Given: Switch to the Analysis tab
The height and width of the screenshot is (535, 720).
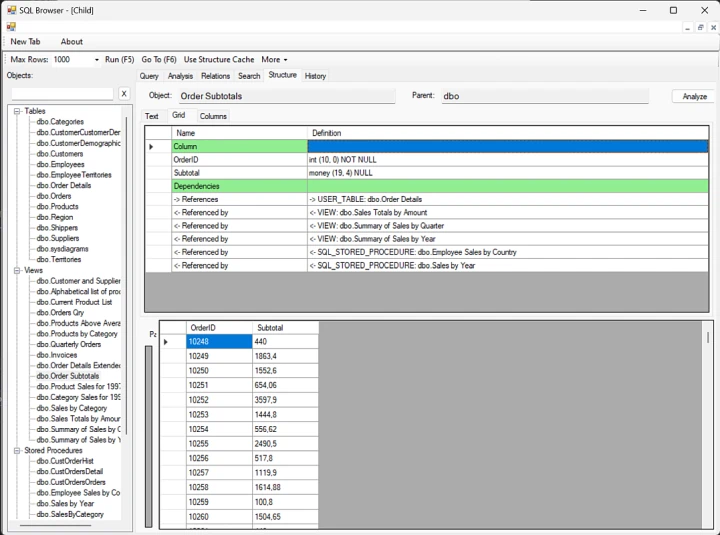Looking at the screenshot, I should point(180,76).
